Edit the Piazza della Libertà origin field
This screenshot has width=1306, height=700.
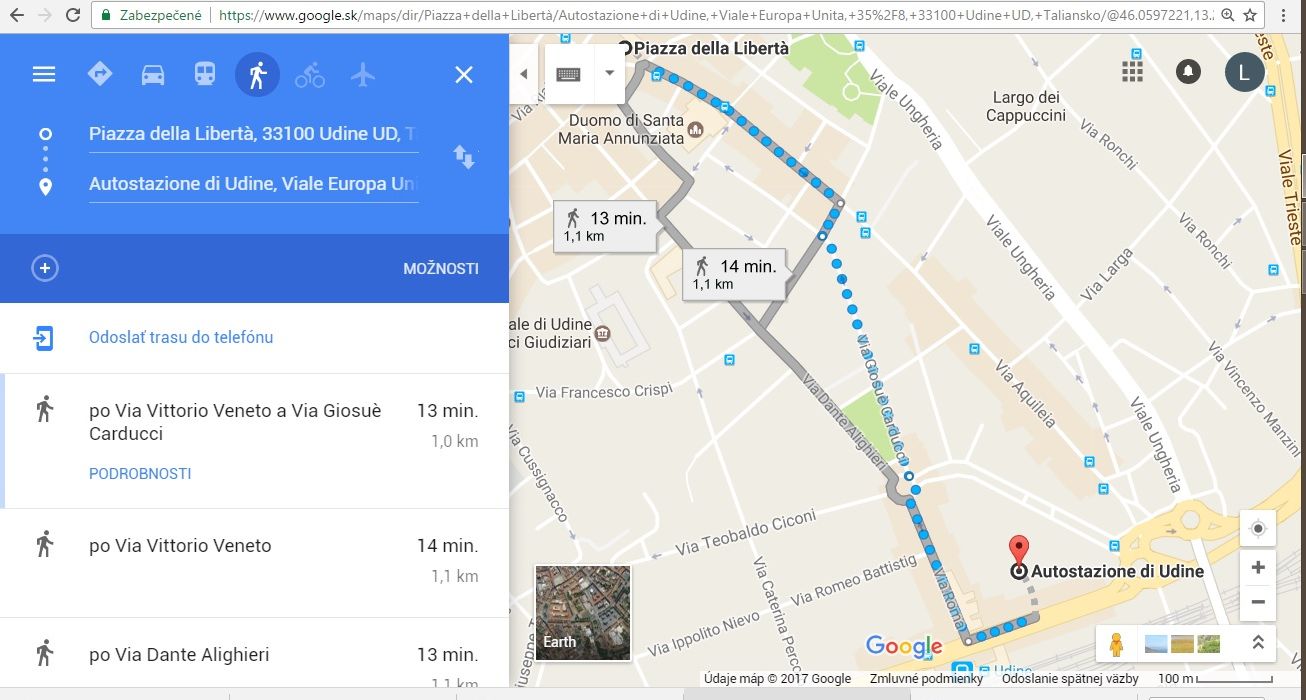tap(253, 134)
